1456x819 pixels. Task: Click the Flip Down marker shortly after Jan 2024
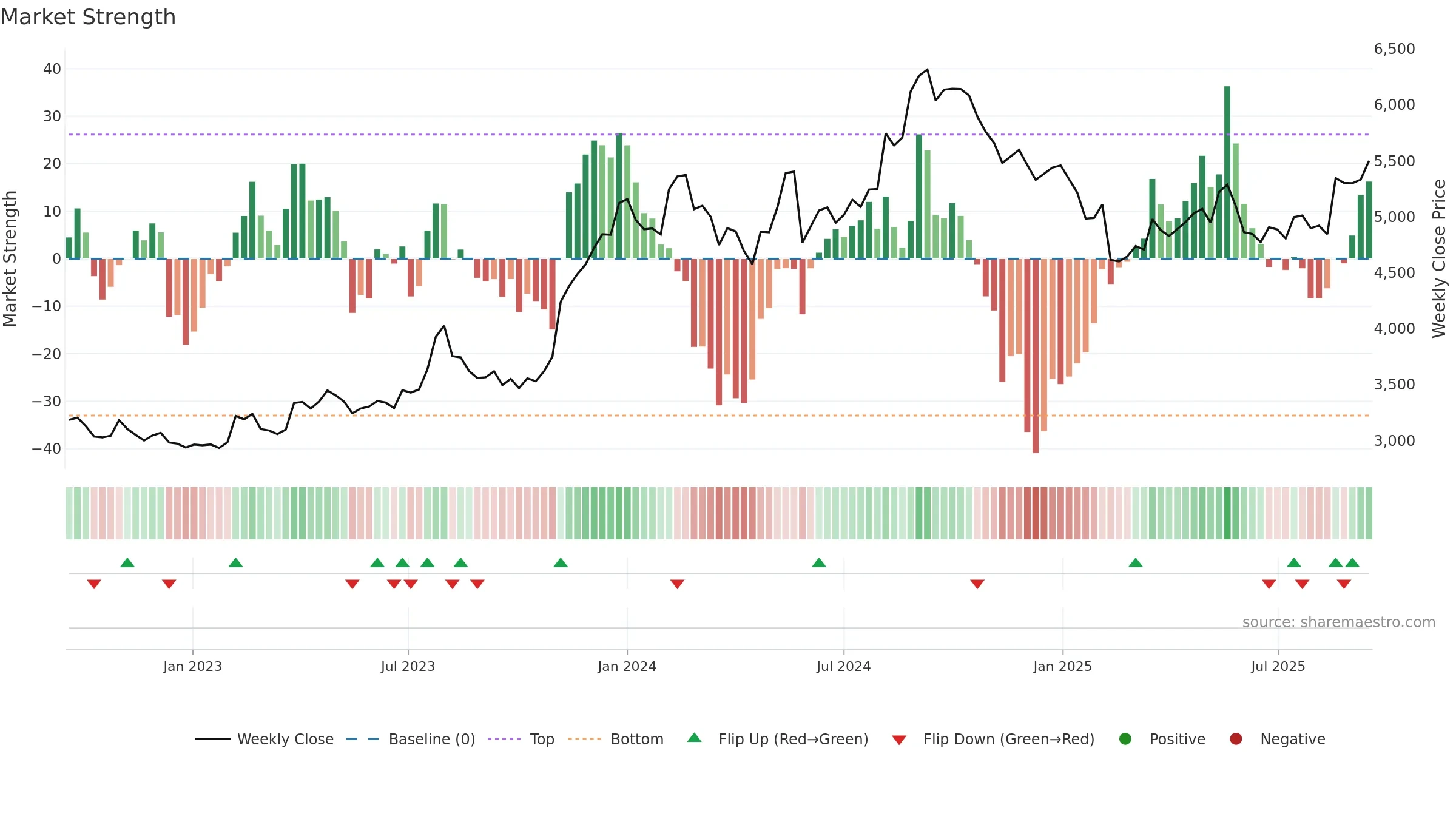click(x=678, y=584)
